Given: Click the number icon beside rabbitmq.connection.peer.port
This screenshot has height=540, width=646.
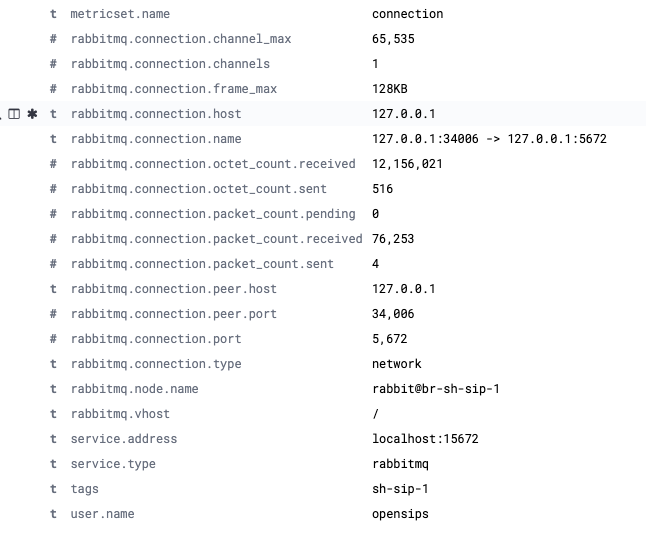Looking at the screenshot, I should pyautogui.click(x=53, y=314).
